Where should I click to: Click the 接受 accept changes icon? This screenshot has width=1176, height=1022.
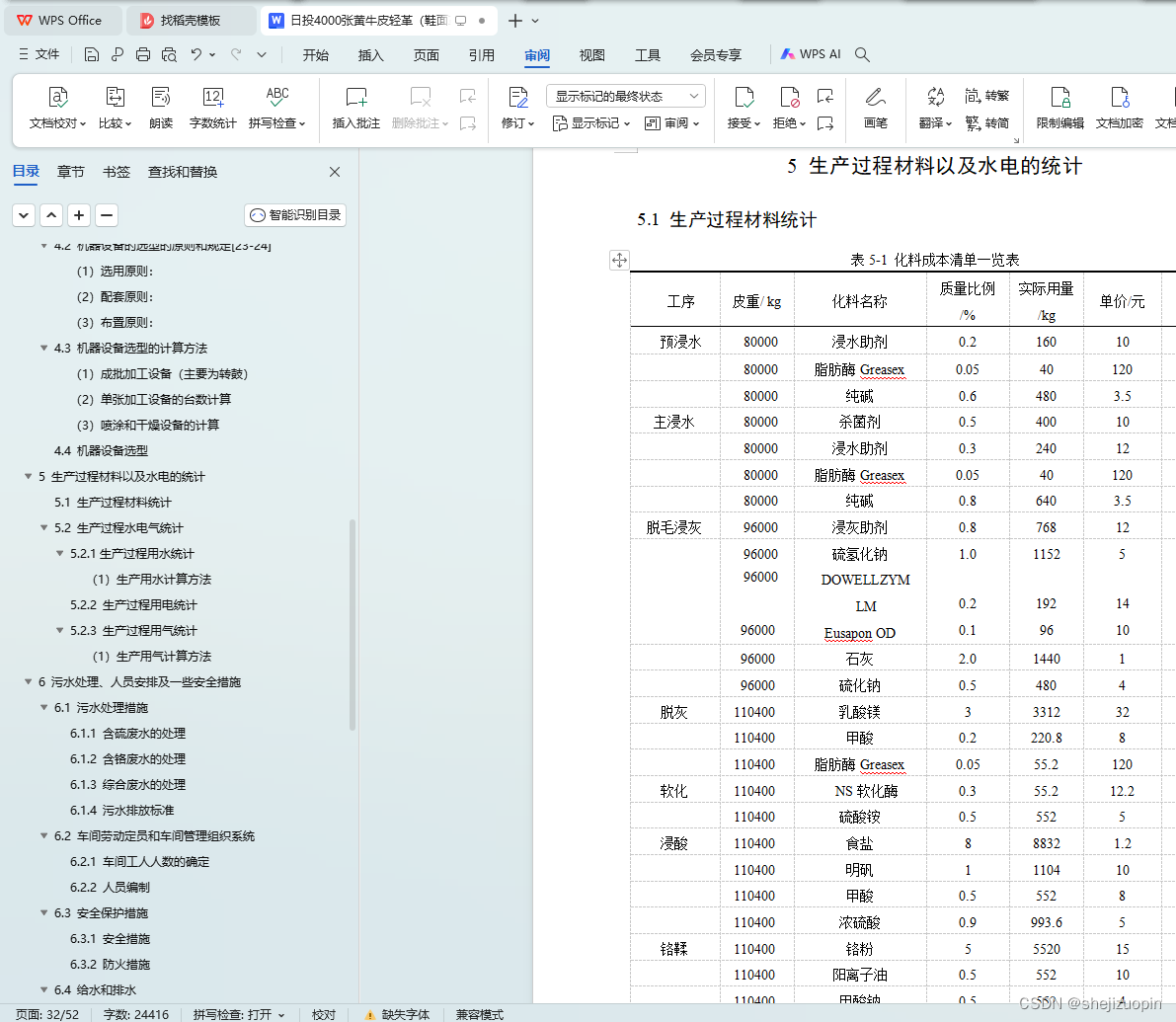tap(744, 98)
